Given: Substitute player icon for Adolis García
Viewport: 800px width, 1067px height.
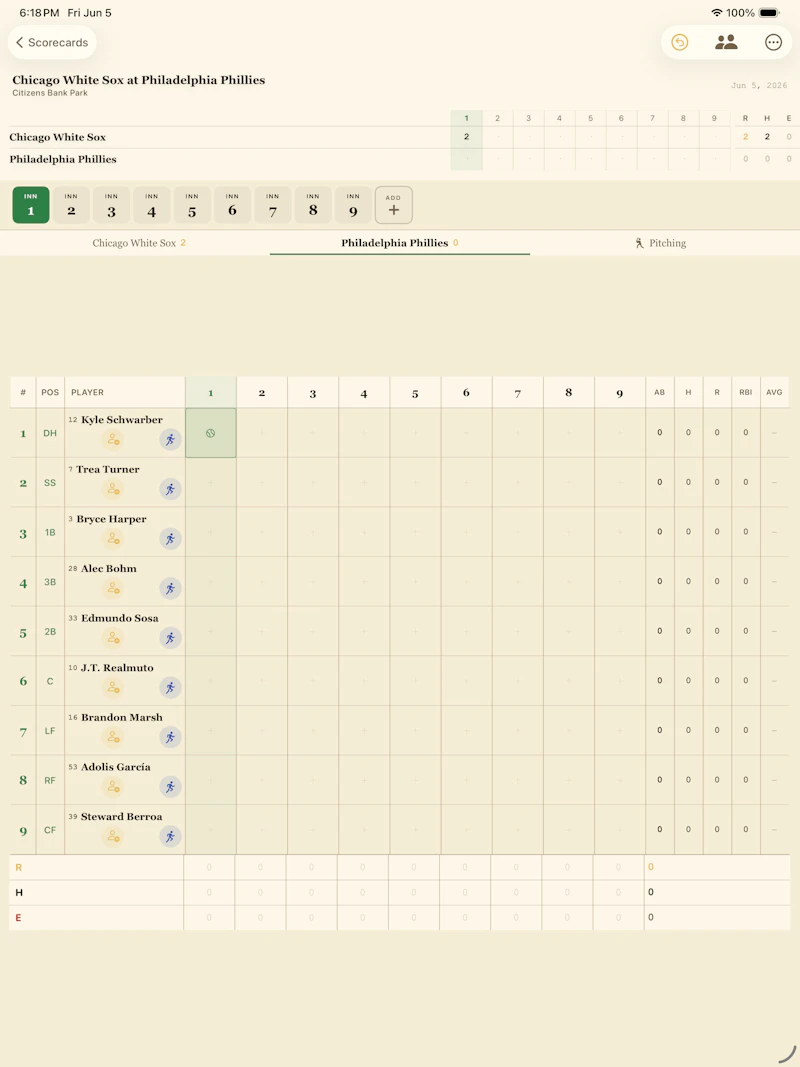Looking at the screenshot, I should click(x=114, y=787).
